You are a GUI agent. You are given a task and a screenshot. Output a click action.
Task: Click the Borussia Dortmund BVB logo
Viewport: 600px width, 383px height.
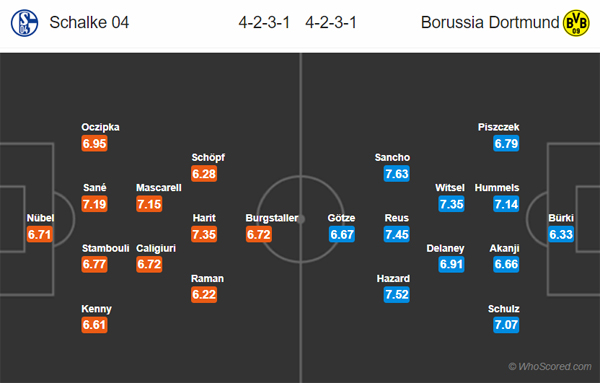click(x=576, y=23)
